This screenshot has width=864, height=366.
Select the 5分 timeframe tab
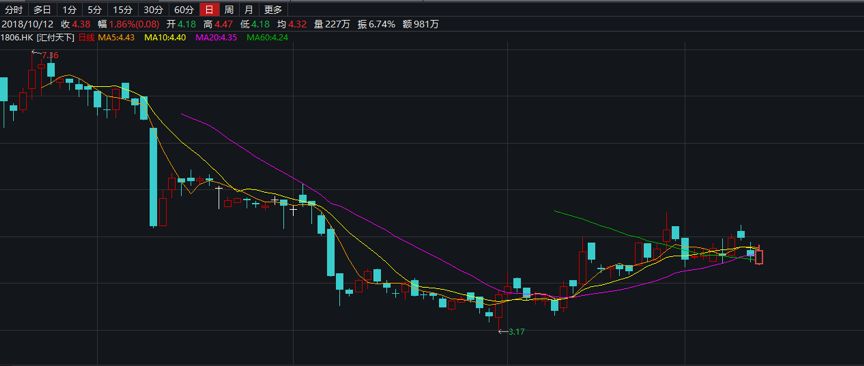tap(95, 9)
